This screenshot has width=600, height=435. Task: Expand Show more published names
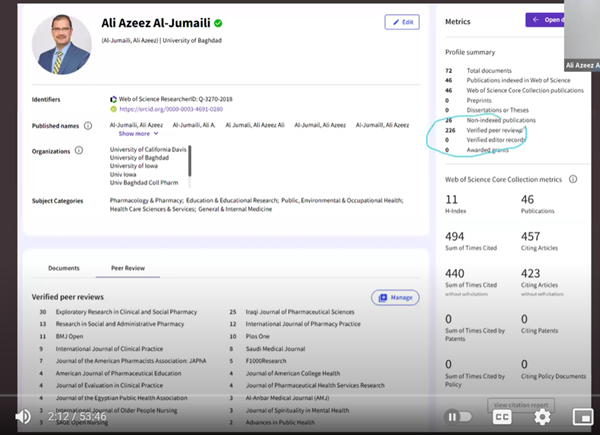pos(138,134)
